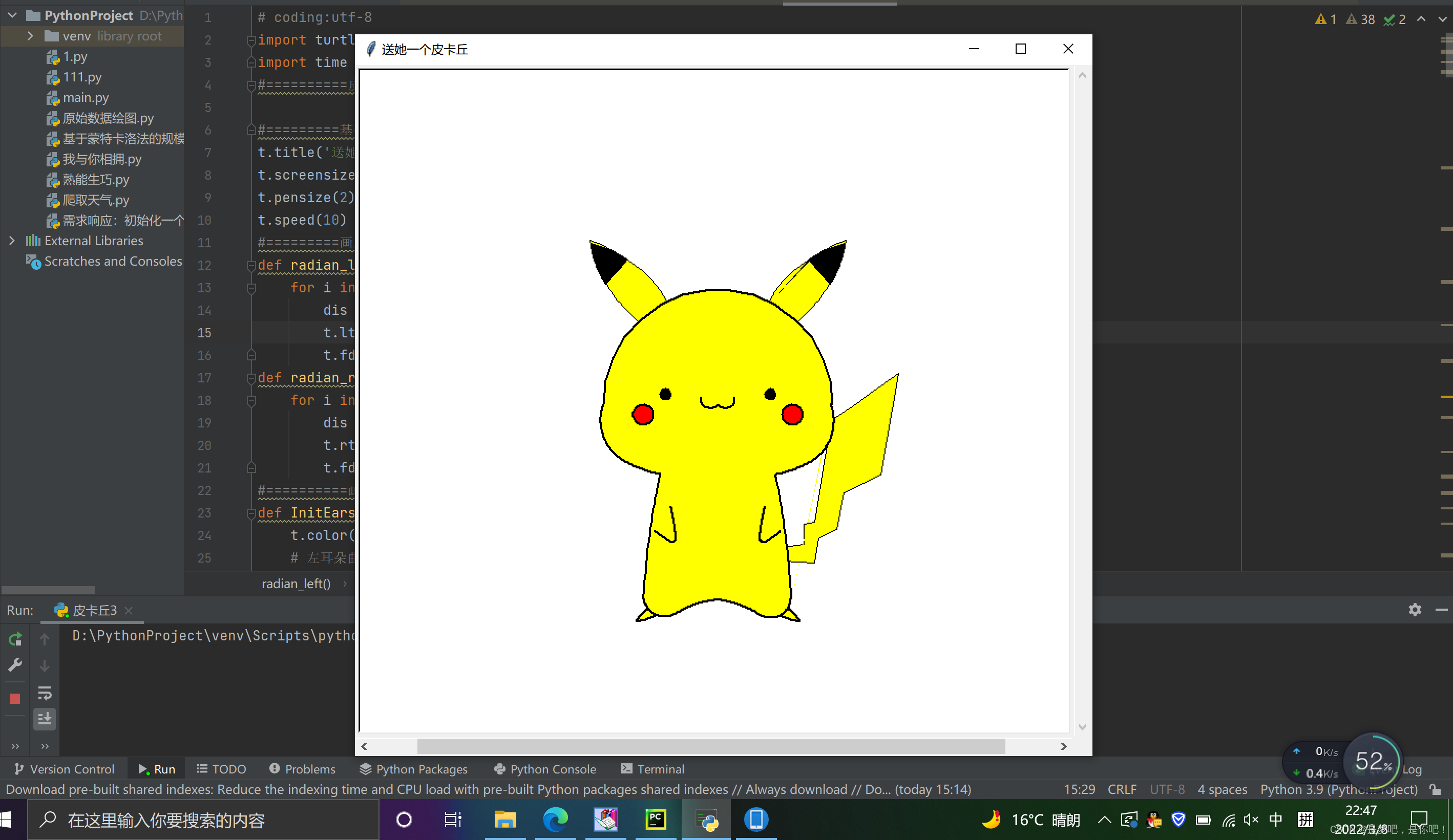Click turtle window scroll up arrow
The height and width of the screenshot is (840, 1453).
click(1082, 75)
